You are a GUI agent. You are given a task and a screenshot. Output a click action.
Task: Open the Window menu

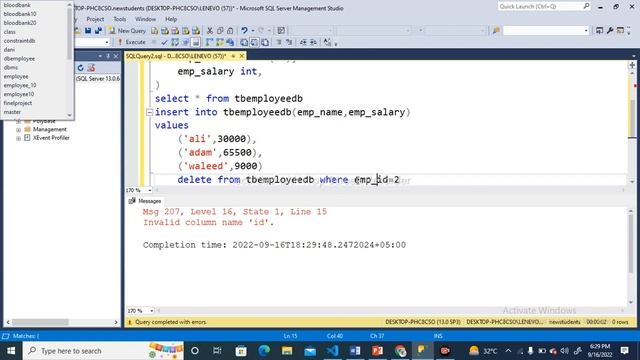145,19
